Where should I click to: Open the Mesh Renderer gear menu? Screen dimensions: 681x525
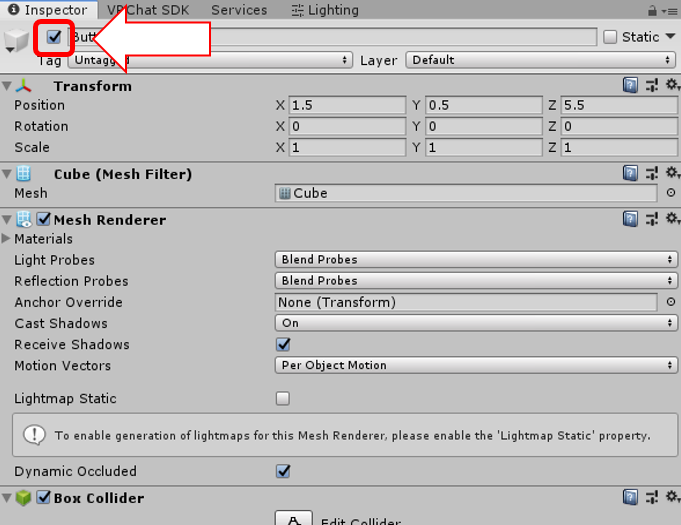pyautogui.click(x=672, y=218)
